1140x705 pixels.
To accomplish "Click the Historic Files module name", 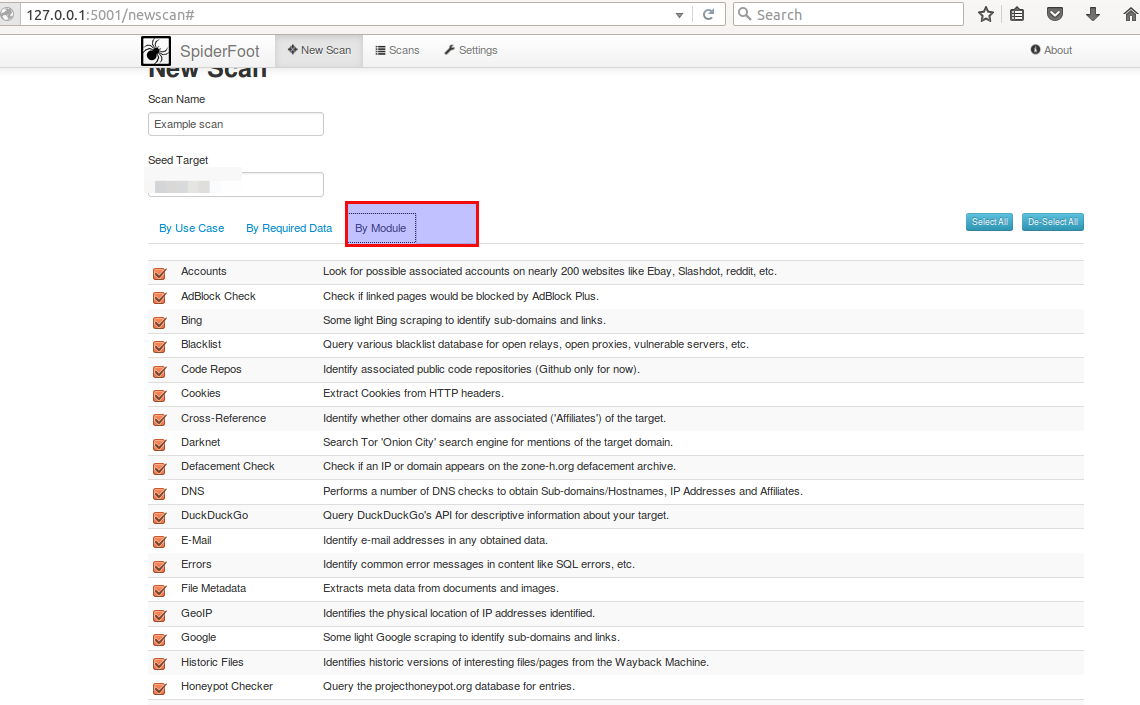I will (x=212, y=662).
